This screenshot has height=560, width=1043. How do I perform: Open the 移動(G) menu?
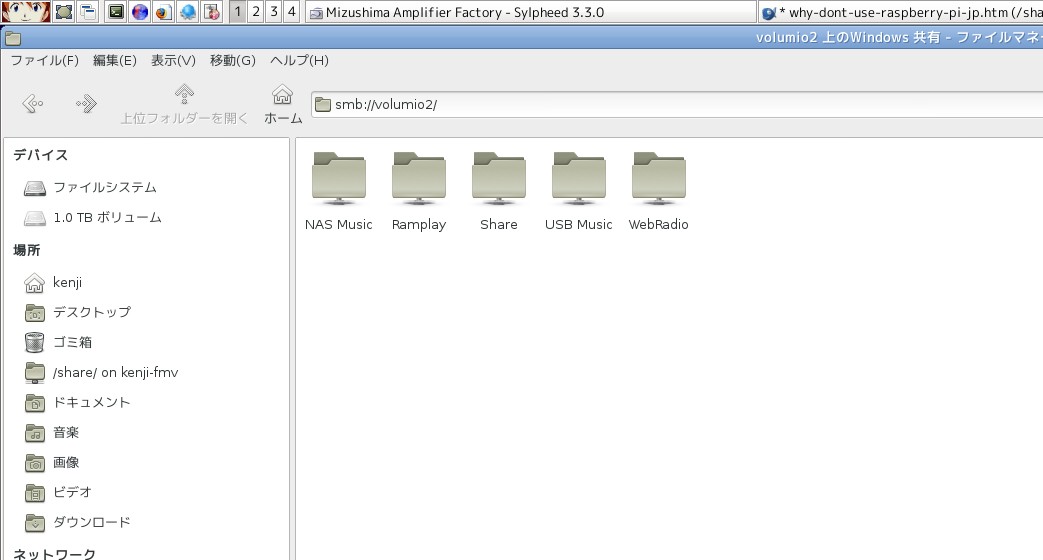232,61
